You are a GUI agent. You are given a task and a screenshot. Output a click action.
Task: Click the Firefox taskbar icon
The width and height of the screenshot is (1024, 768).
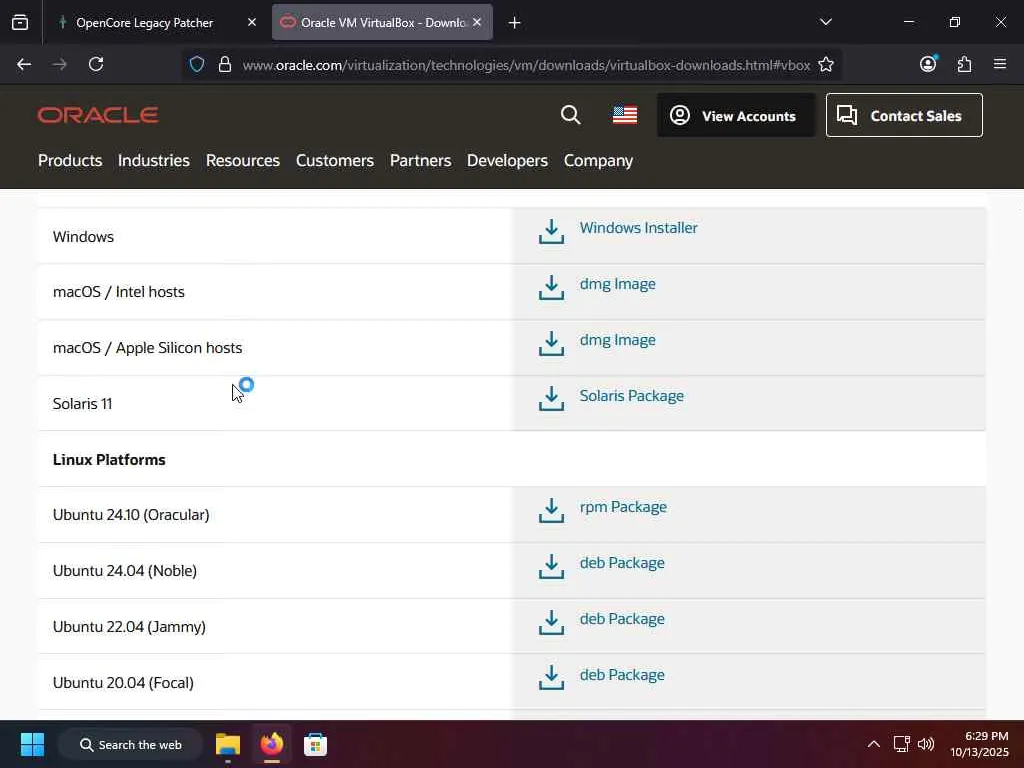coord(272,744)
